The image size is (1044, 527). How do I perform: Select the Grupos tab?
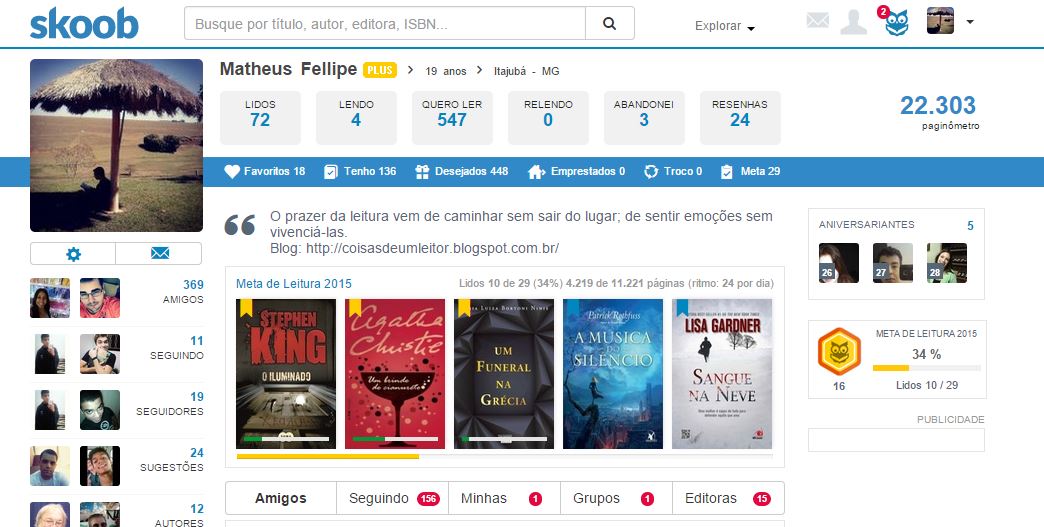click(x=617, y=498)
